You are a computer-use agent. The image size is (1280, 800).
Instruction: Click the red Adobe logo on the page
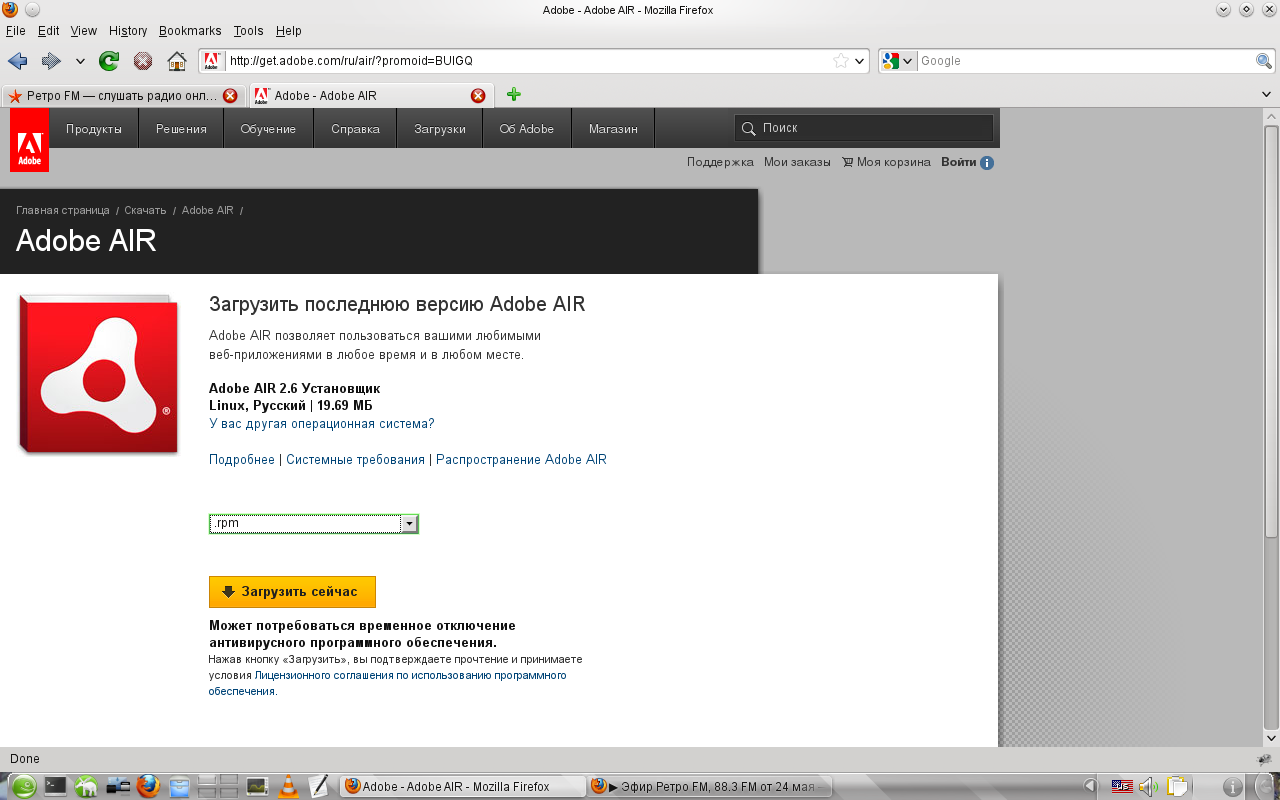(x=29, y=140)
